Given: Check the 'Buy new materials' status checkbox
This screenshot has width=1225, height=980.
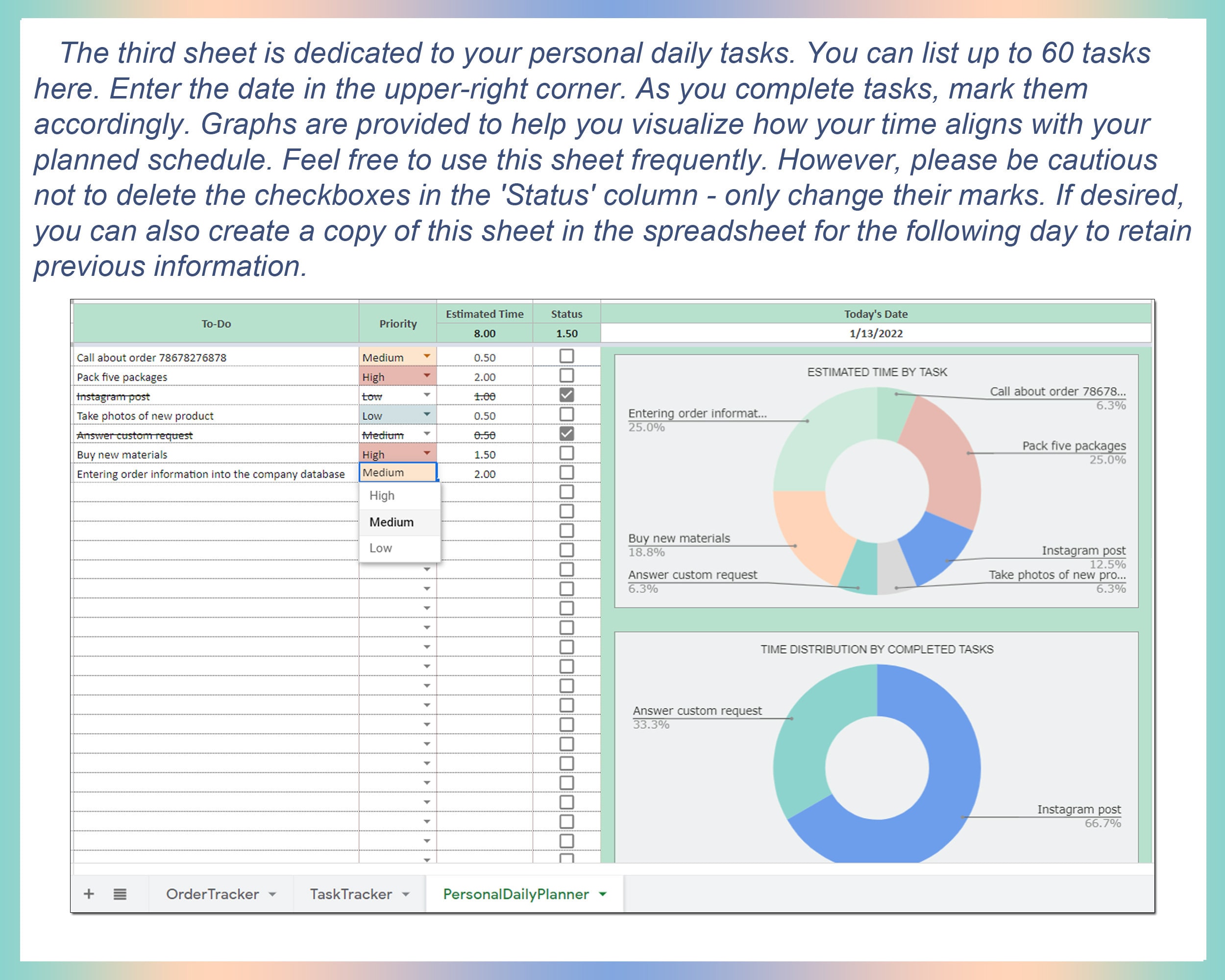Looking at the screenshot, I should [x=566, y=454].
